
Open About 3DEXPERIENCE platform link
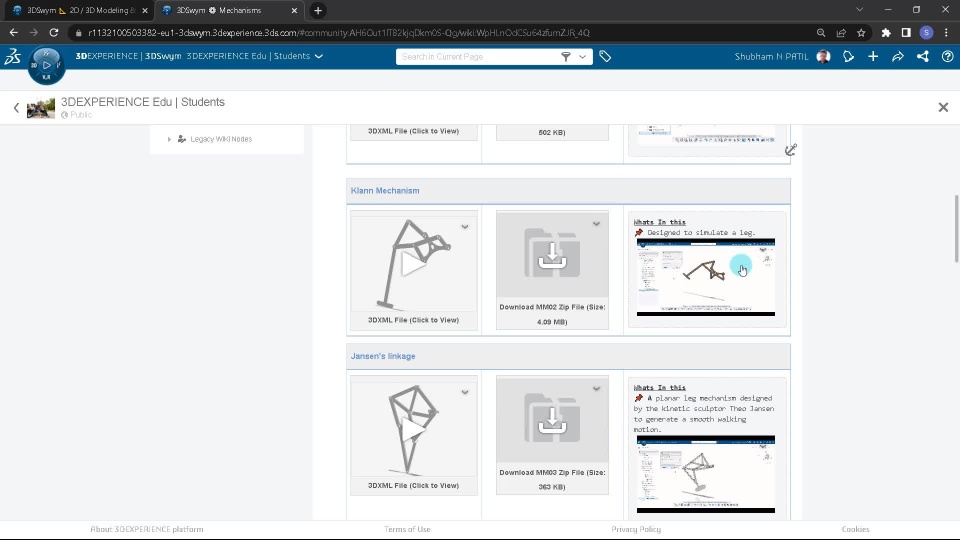click(146, 529)
